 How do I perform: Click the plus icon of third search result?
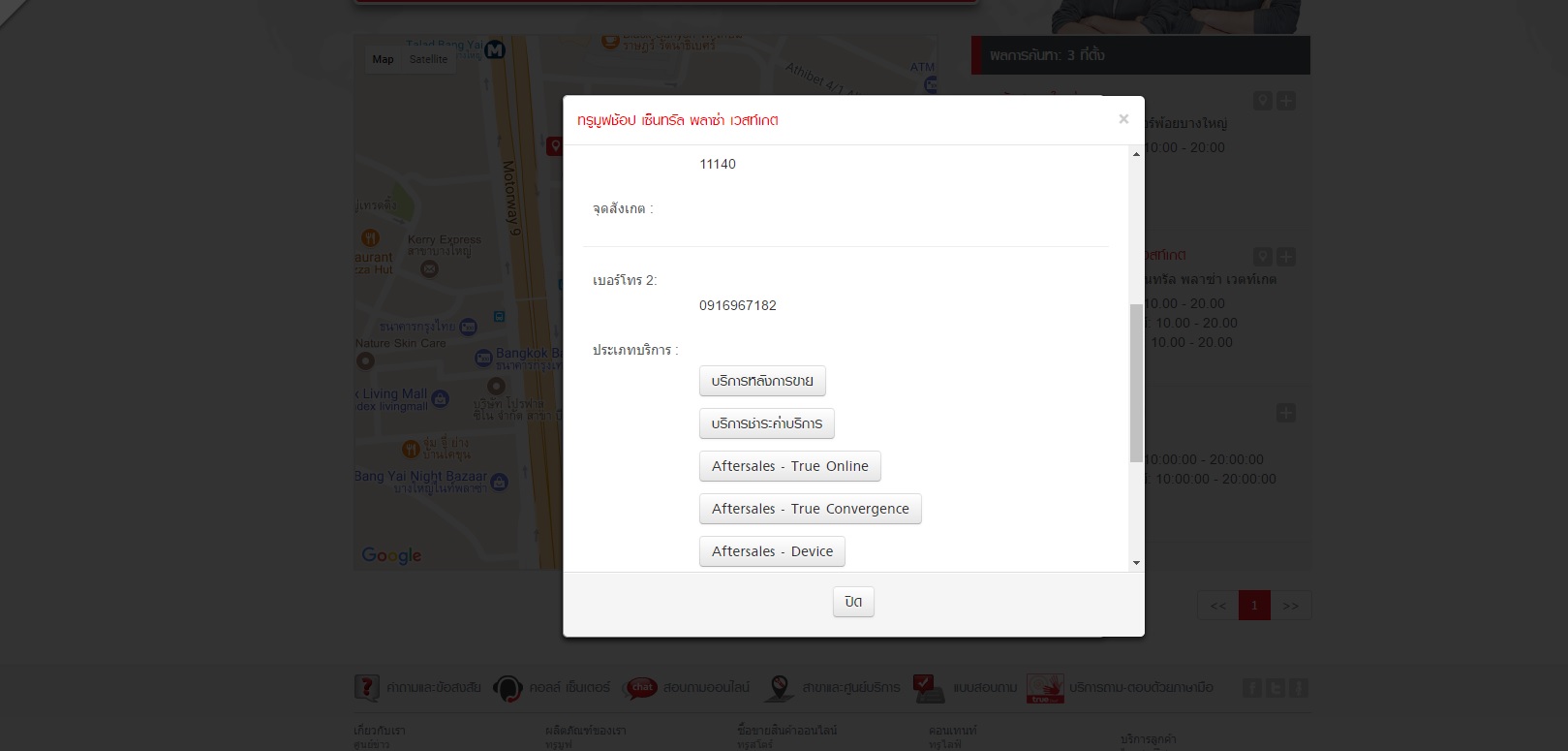(x=1286, y=413)
